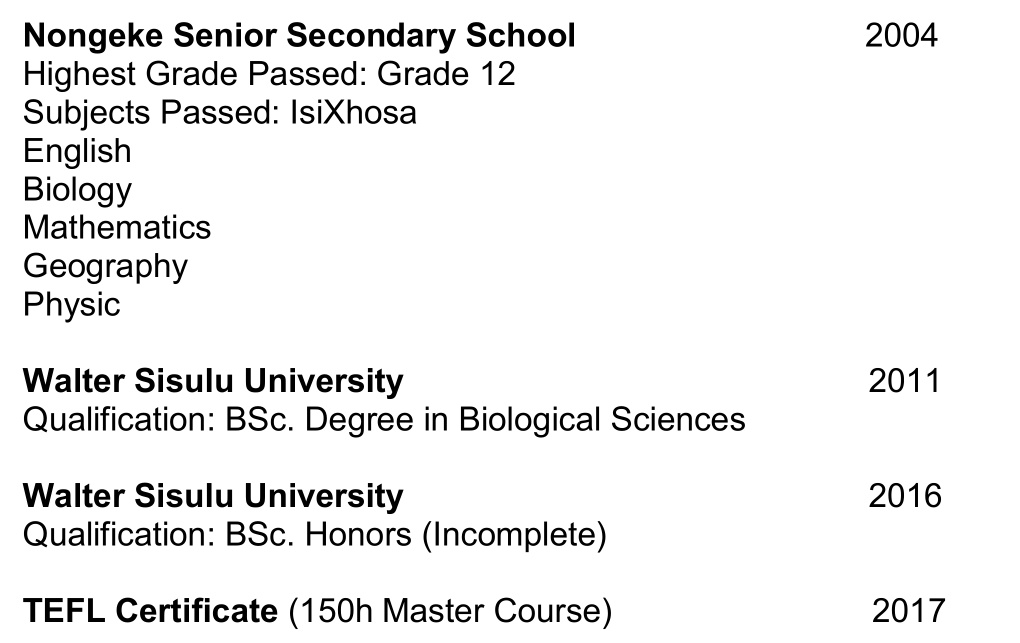Viewport: 1020px width, 643px height.
Task: Click the Highest Grade Passed line
Action: 269,74
